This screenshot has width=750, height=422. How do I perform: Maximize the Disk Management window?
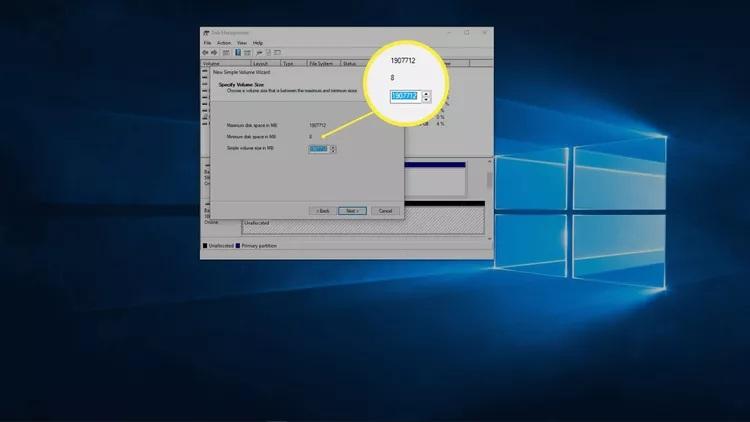(466, 33)
